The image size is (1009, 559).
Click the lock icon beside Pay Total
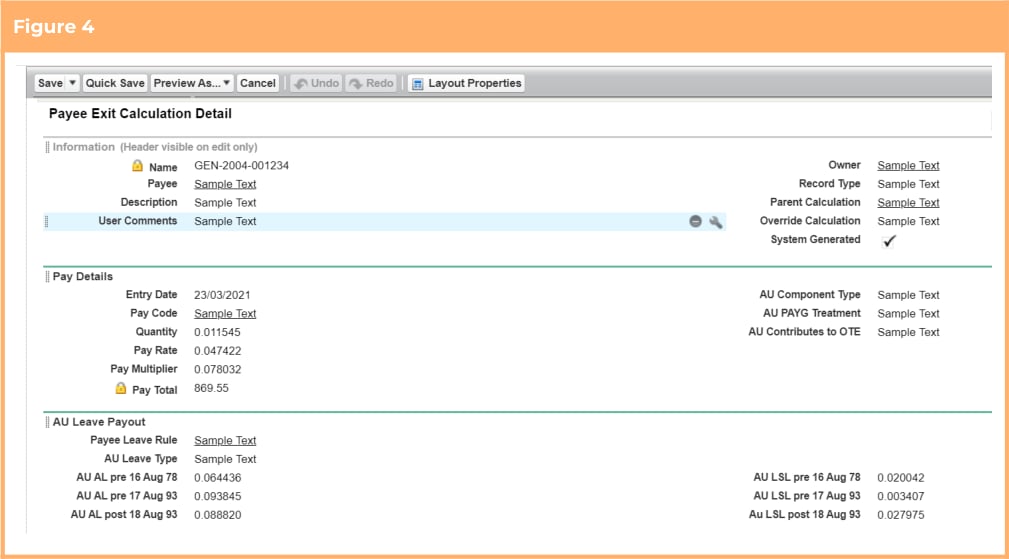[120, 389]
